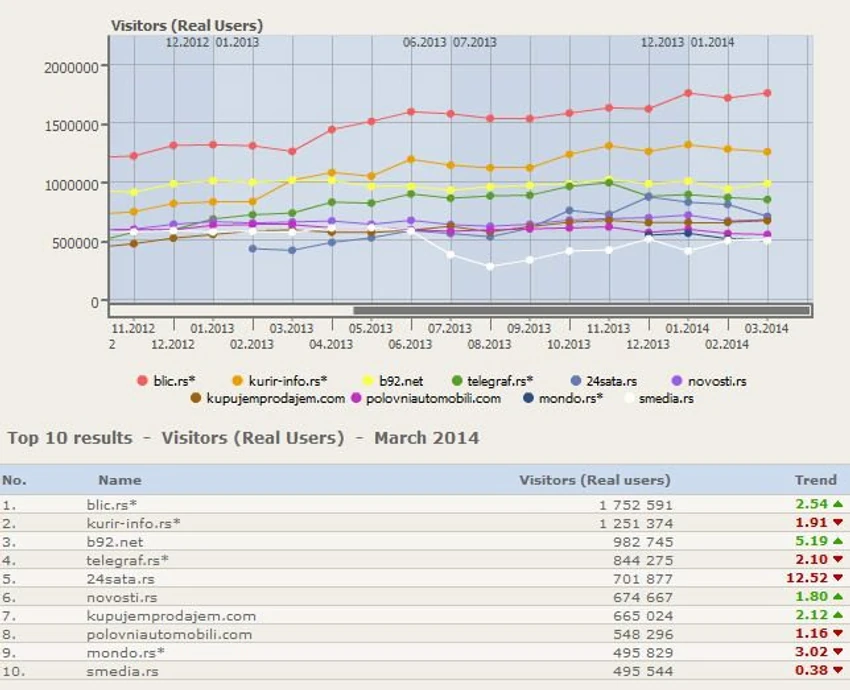
Task: Click the Trend column header
Action: click(x=815, y=480)
